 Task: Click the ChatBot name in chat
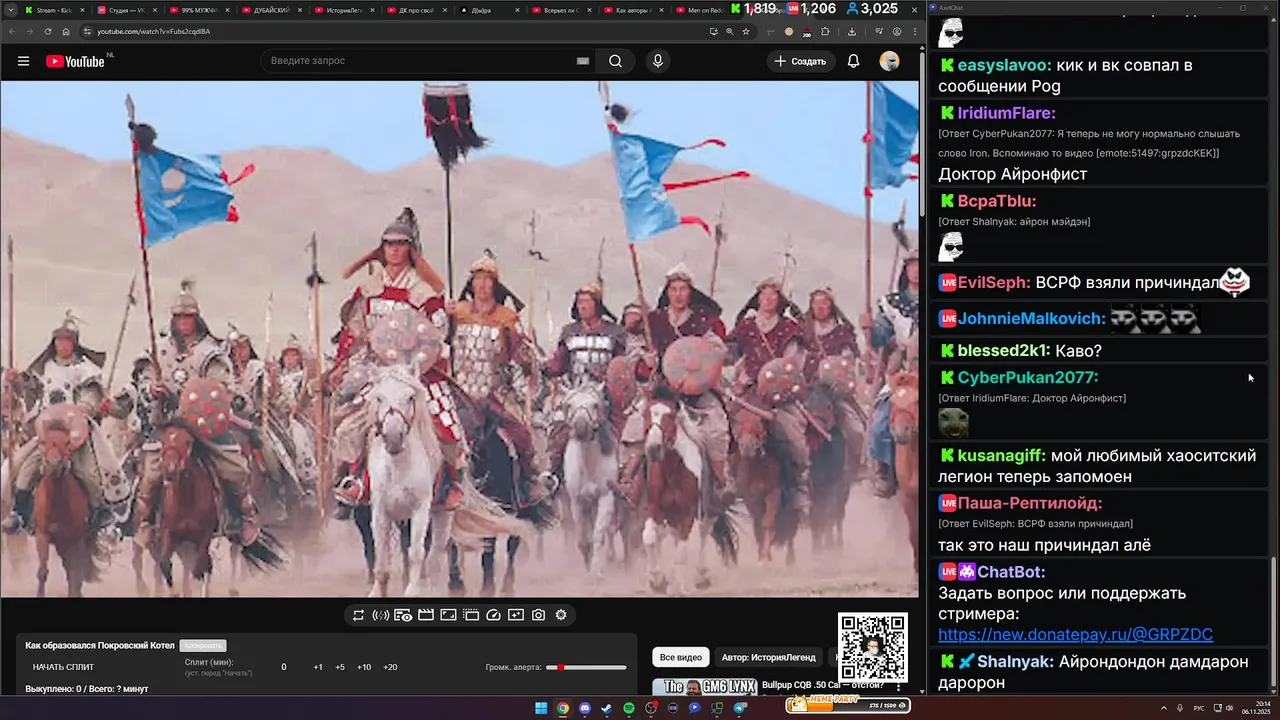click(1011, 572)
